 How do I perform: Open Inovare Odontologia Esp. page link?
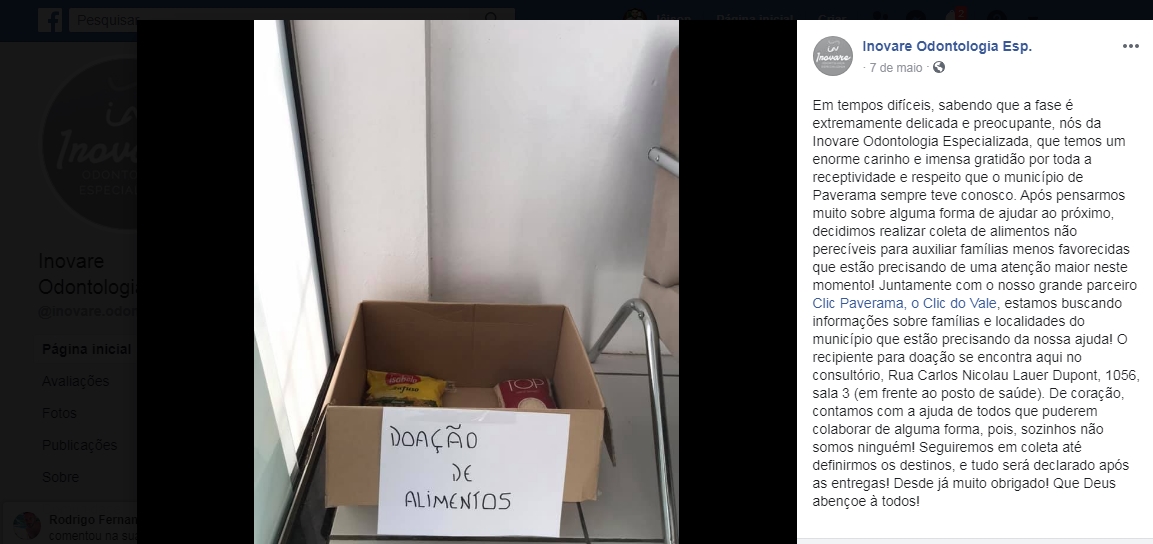coord(947,46)
